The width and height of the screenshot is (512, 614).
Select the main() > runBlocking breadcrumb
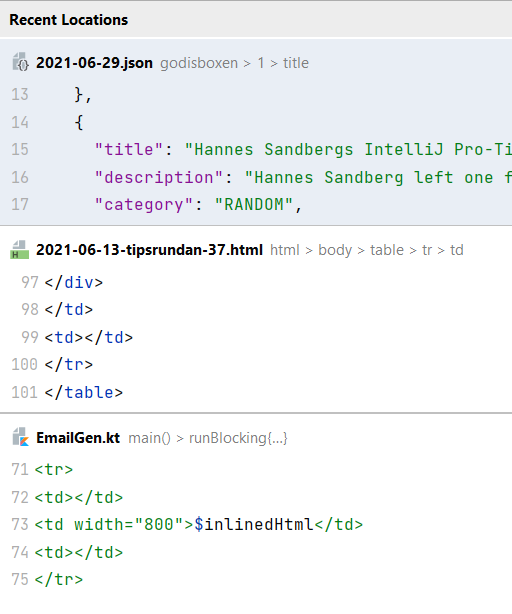[x=208, y=438]
